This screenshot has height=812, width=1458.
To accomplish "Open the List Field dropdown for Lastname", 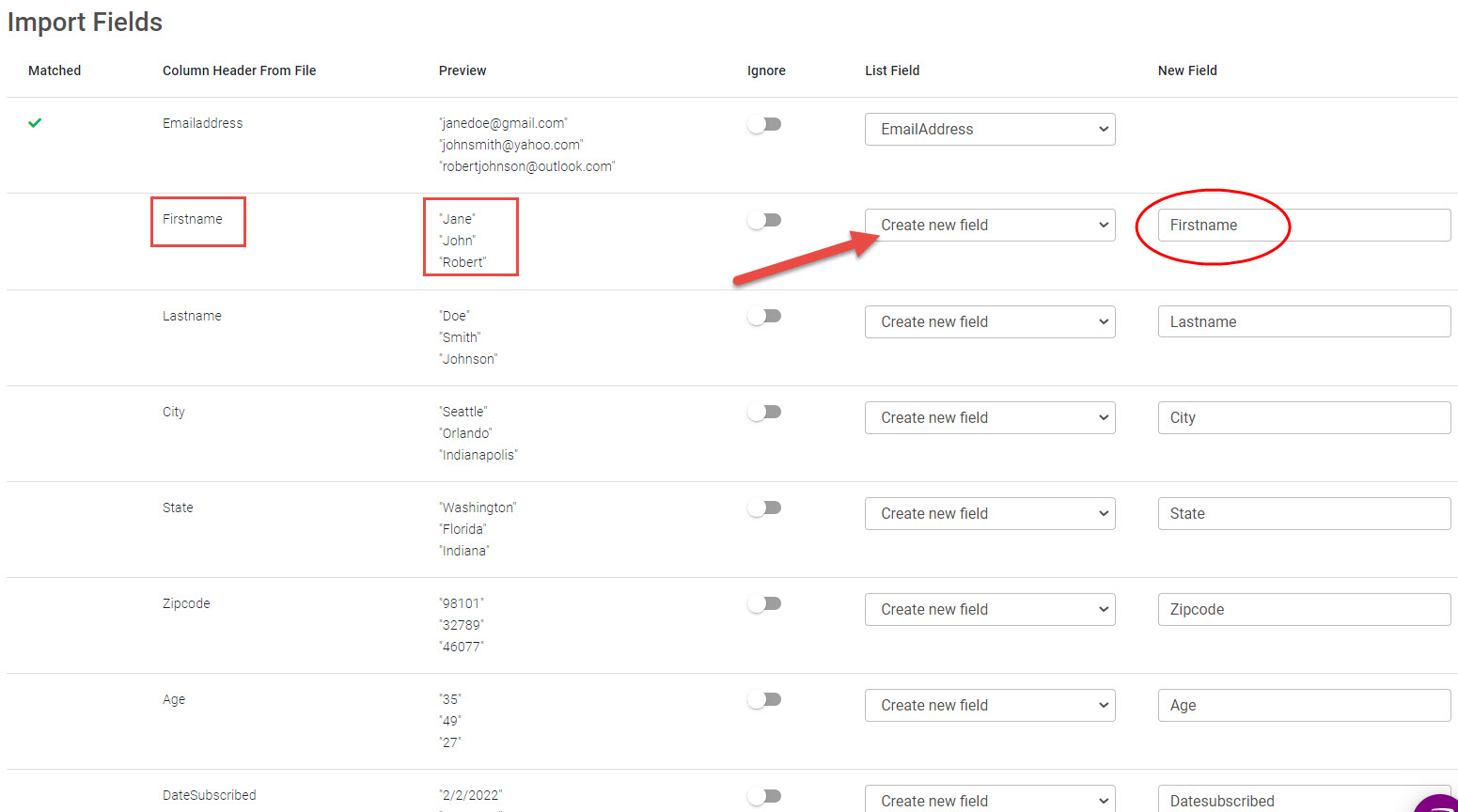I will [989, 322].
